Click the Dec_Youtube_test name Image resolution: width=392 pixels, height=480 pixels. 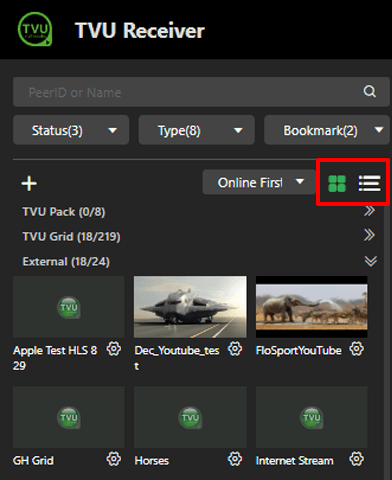tap(177, 358)
